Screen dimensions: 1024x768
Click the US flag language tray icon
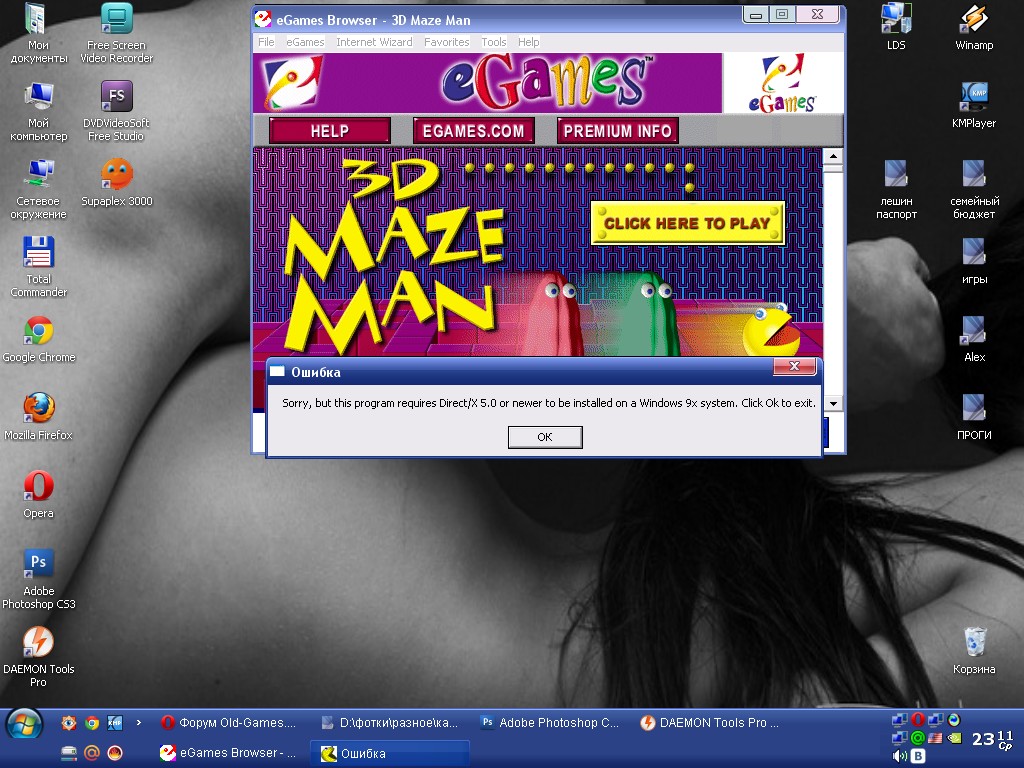[935, 738]
